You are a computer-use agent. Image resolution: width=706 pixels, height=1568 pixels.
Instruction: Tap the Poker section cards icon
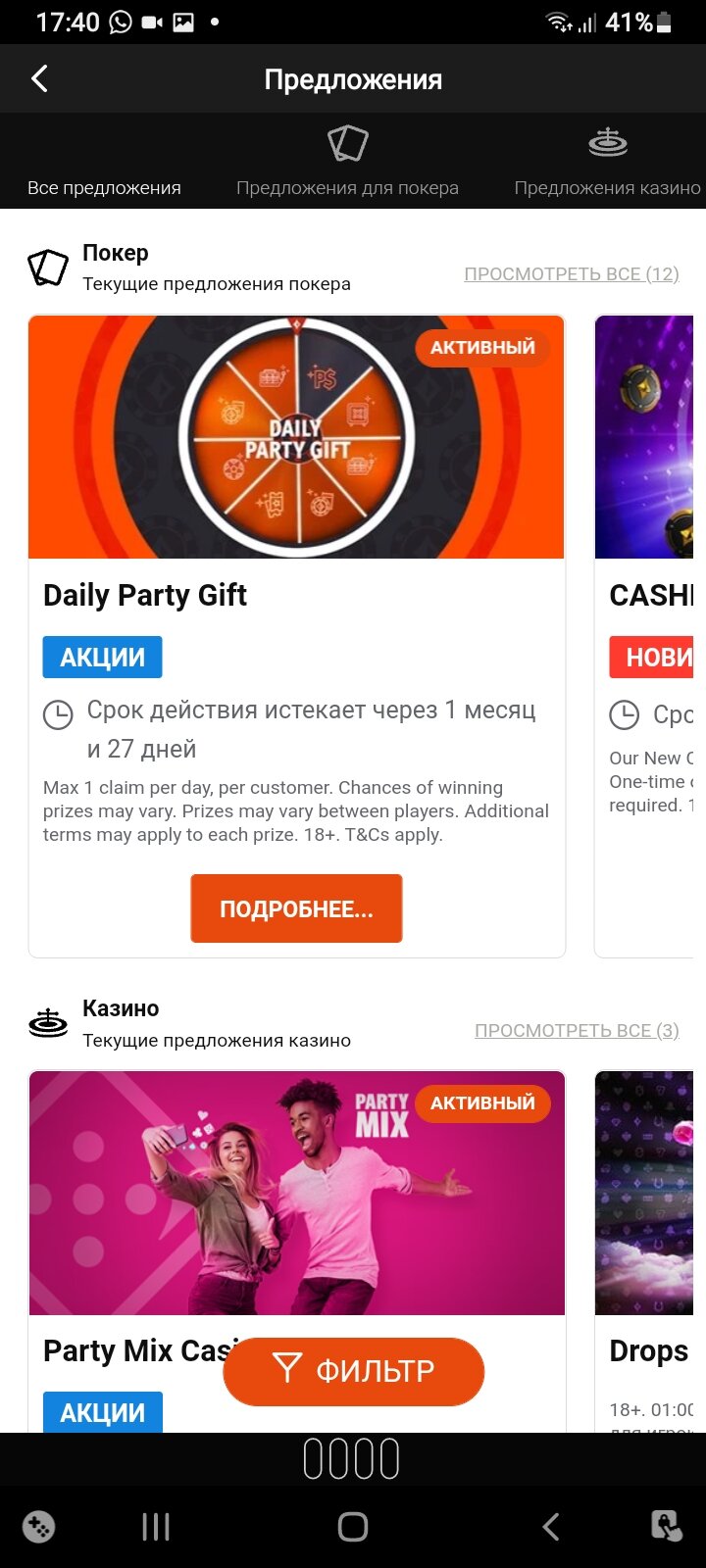(x=48, y=267)
